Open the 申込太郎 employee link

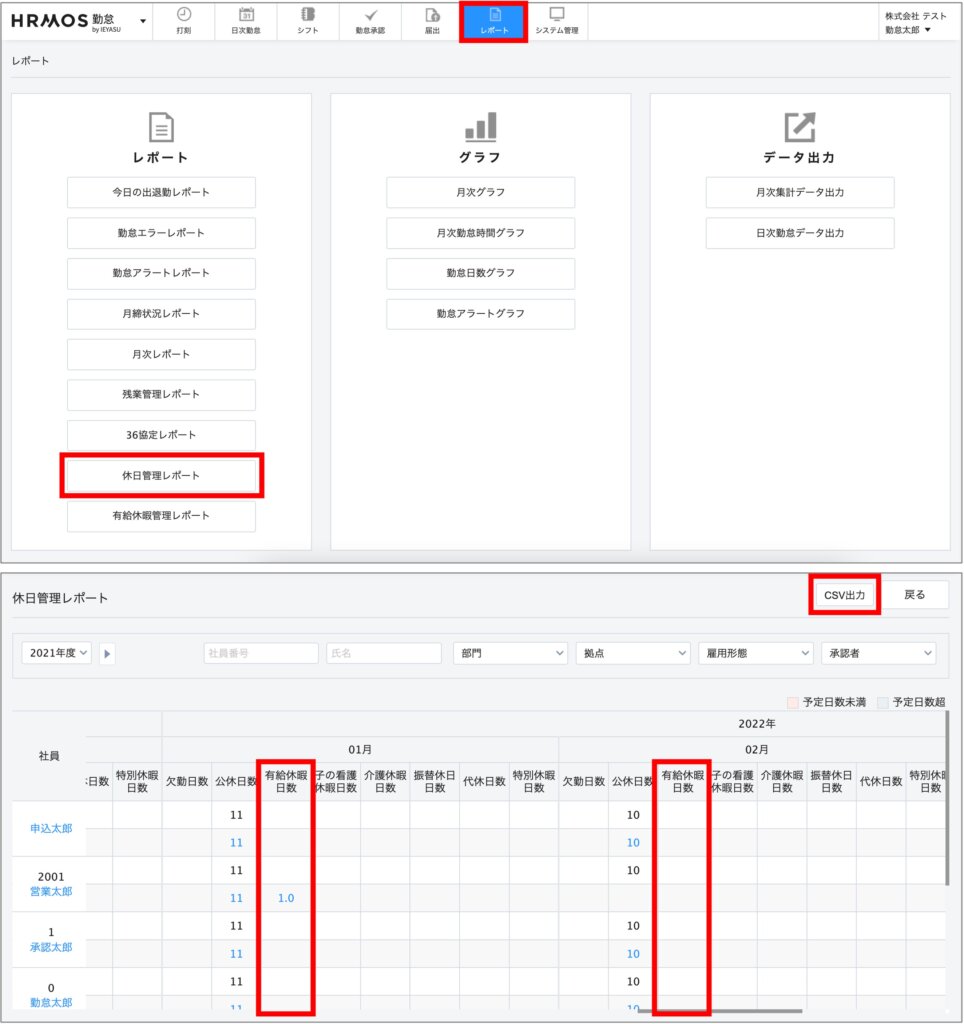point(51,829)
